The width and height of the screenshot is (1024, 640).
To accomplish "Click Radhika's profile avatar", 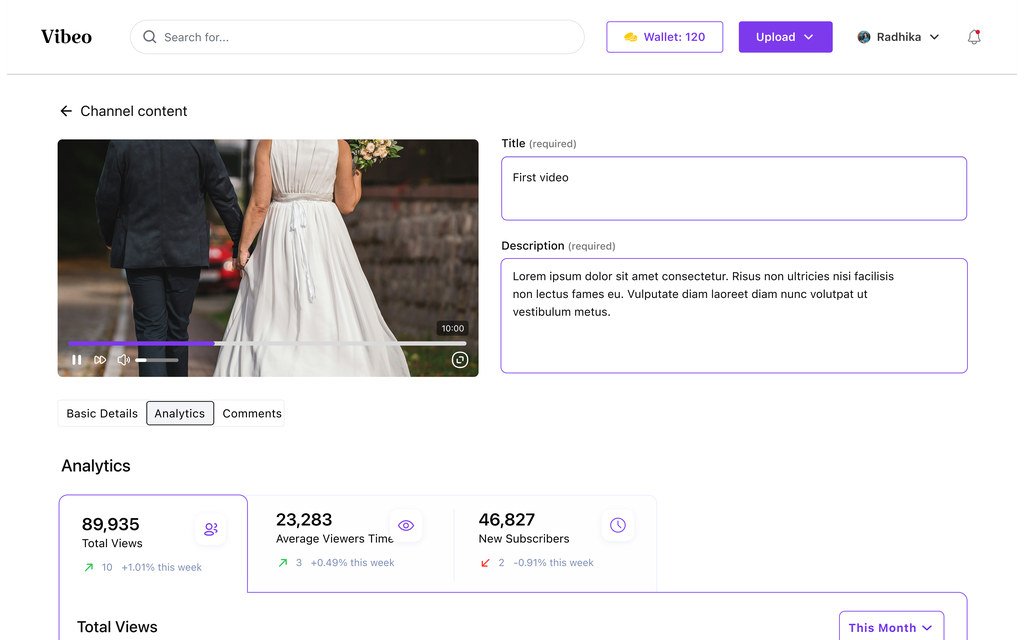I will (863, 37).
